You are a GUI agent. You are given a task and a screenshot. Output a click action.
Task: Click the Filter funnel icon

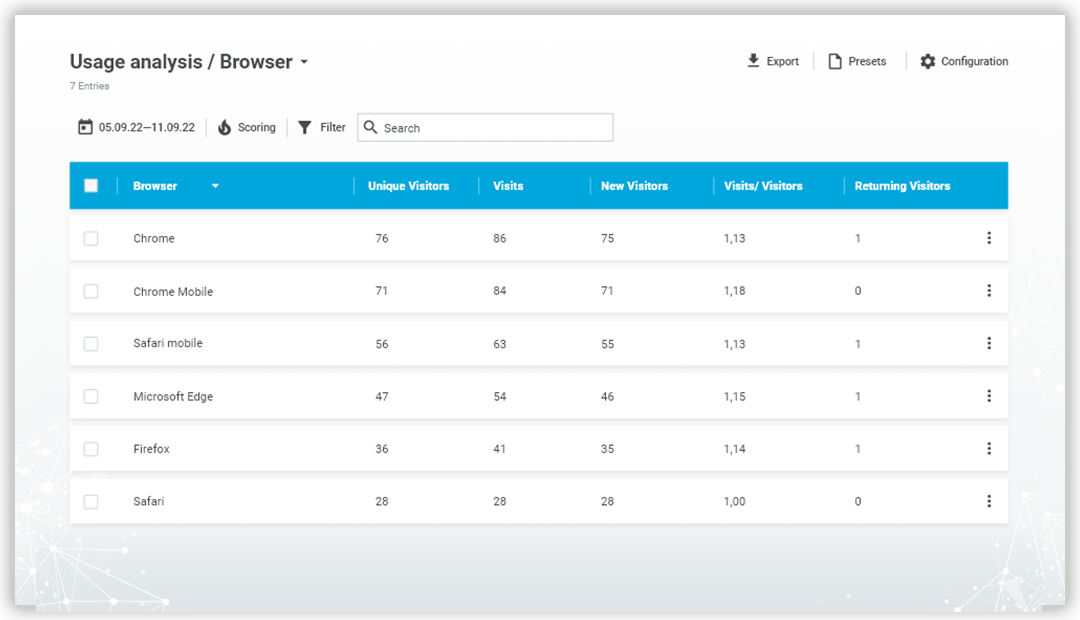pyautogui.click(x=304, y=127)
